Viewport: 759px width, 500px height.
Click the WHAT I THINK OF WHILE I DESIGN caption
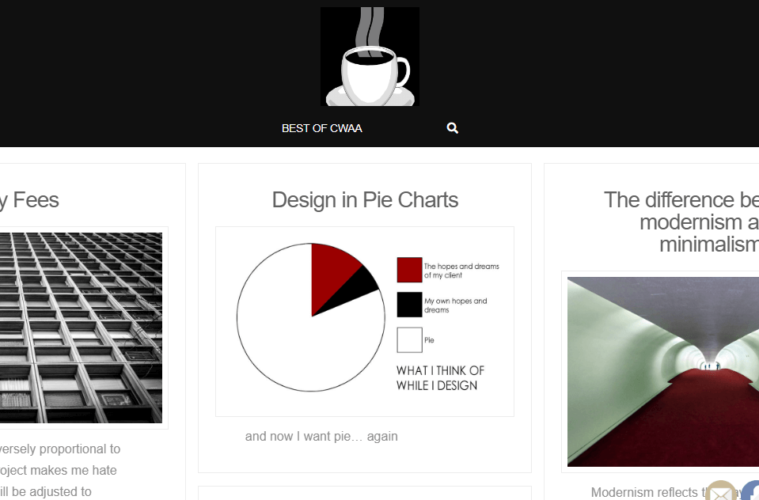[x=440, y=377]
